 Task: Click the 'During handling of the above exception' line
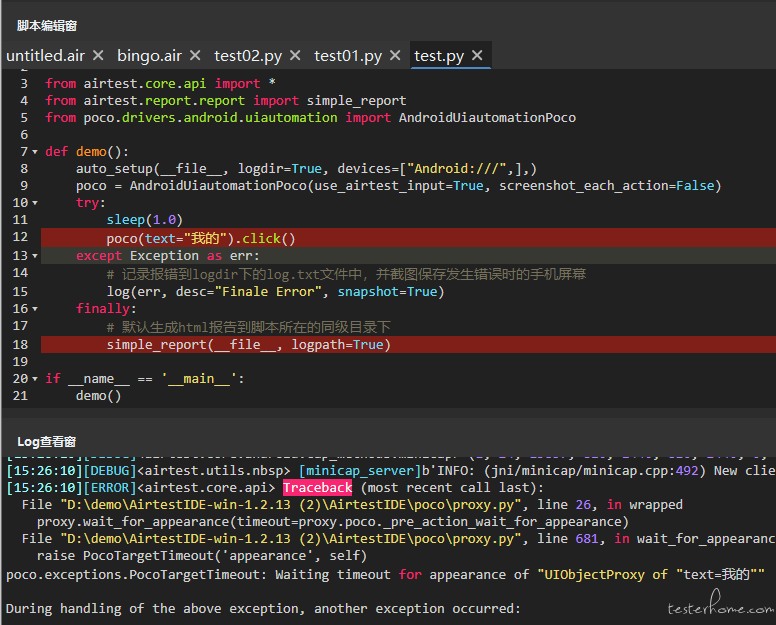pyautogui.click(x=263, y=608)
